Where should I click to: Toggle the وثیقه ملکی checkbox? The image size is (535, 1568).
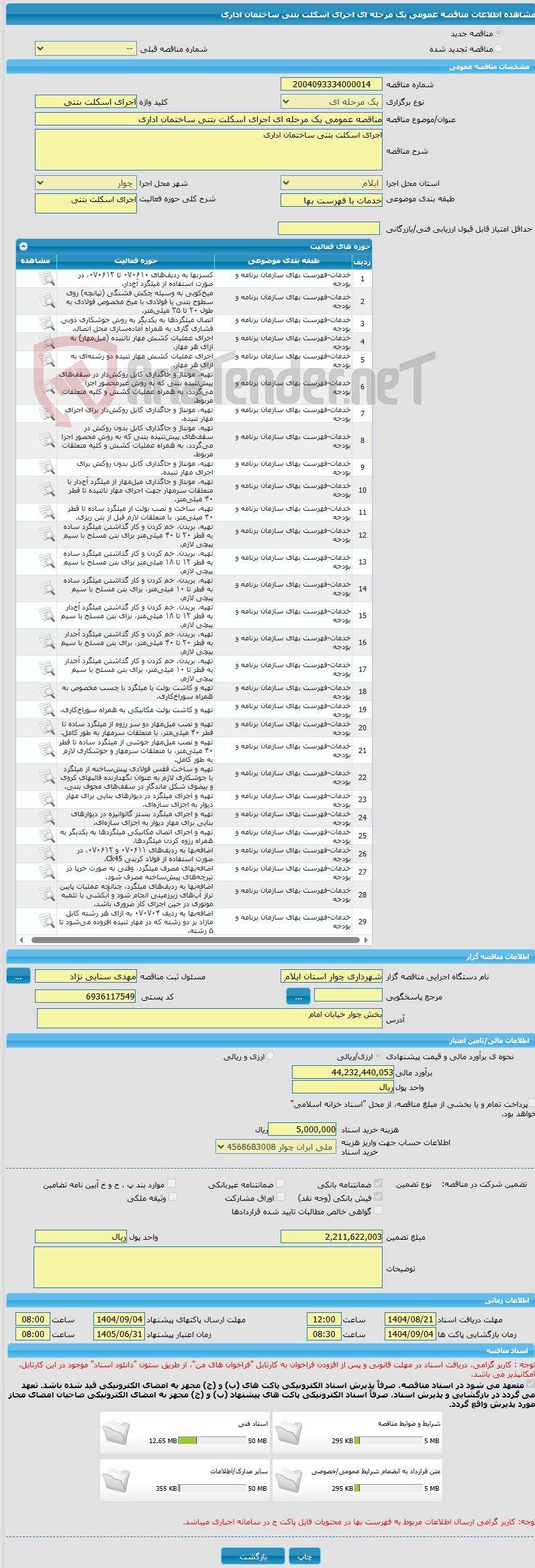173,1197
